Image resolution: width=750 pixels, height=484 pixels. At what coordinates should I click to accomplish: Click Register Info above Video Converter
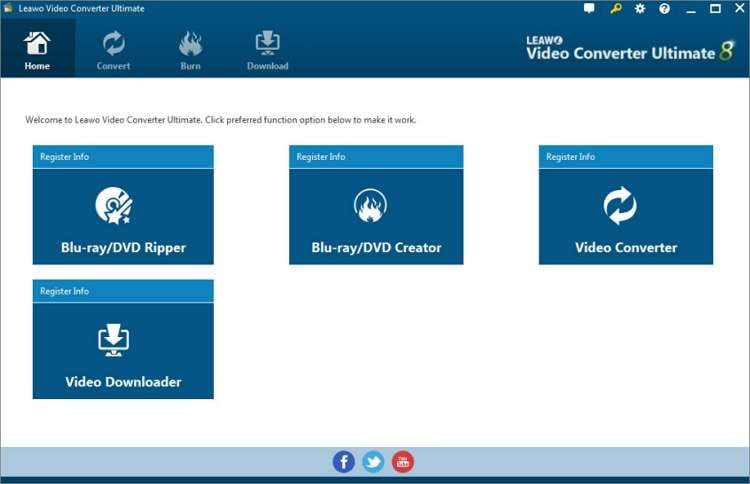point(571,157)
